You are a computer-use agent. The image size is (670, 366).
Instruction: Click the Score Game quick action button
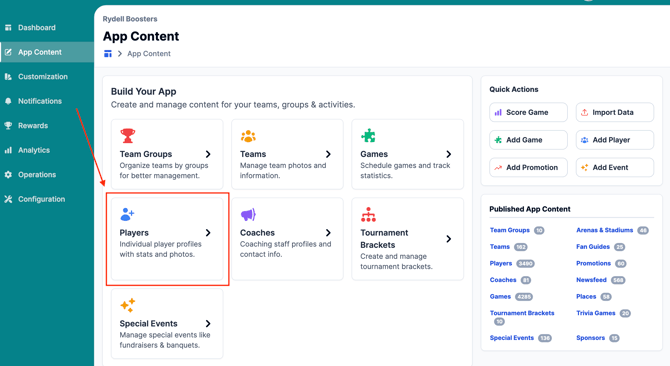(x=528, y=112)
